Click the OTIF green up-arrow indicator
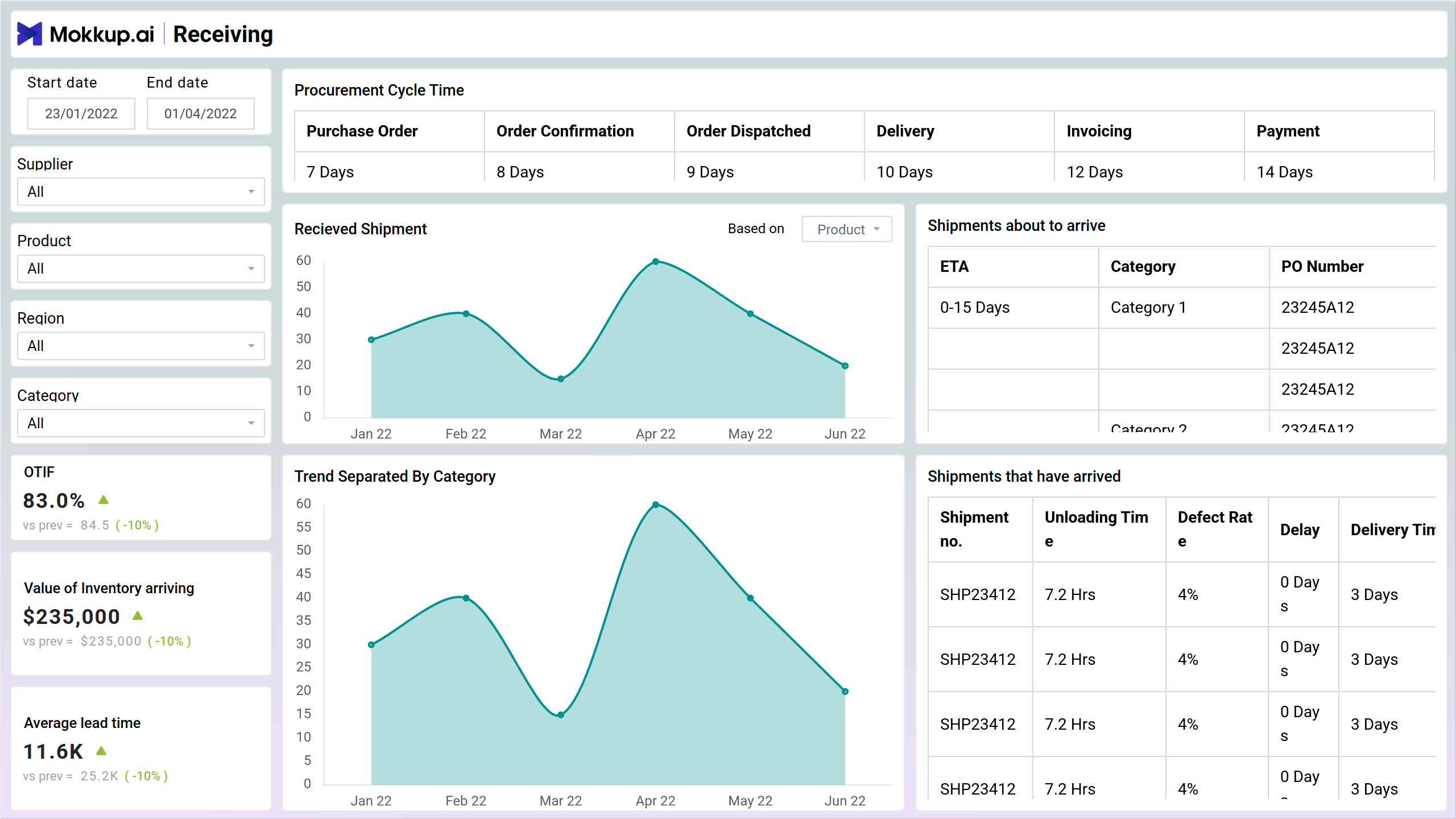This screenshot has width=1456, height=819. 104,500
